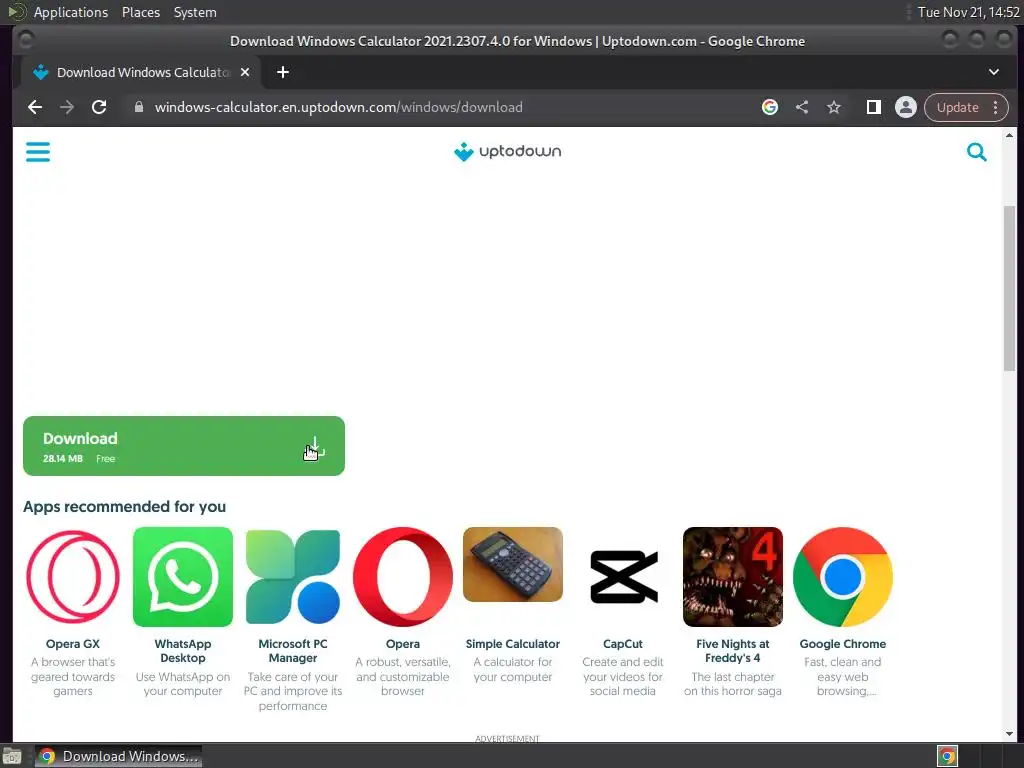Open the Chrome profile avatar

click(x=906, y=107)
